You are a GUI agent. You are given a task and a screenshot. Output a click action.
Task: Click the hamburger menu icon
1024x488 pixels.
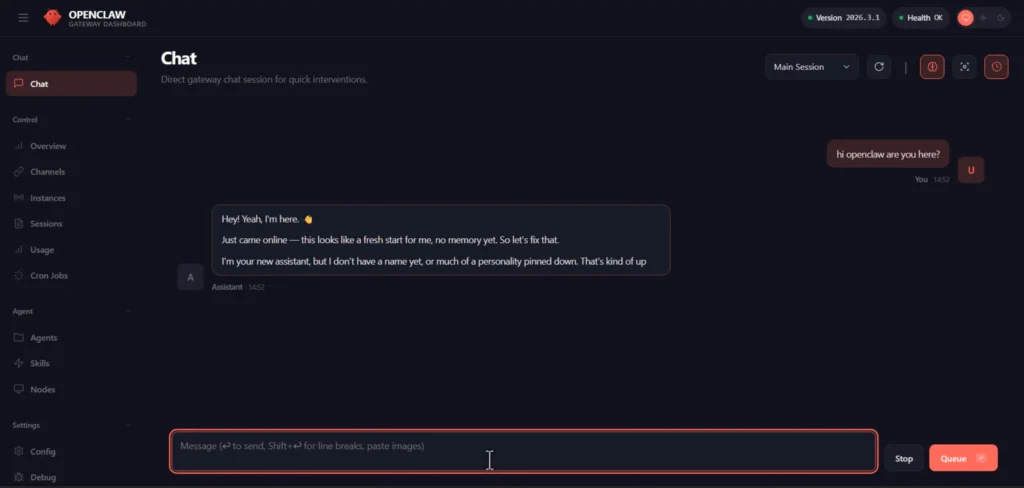coord(23,18)
